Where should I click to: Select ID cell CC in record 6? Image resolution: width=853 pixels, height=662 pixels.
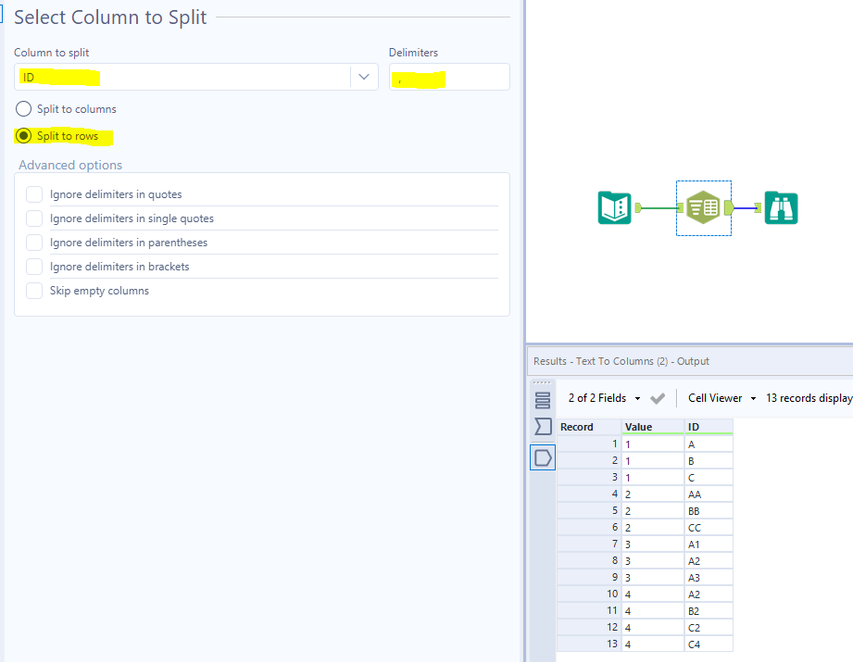pos(708,528)
